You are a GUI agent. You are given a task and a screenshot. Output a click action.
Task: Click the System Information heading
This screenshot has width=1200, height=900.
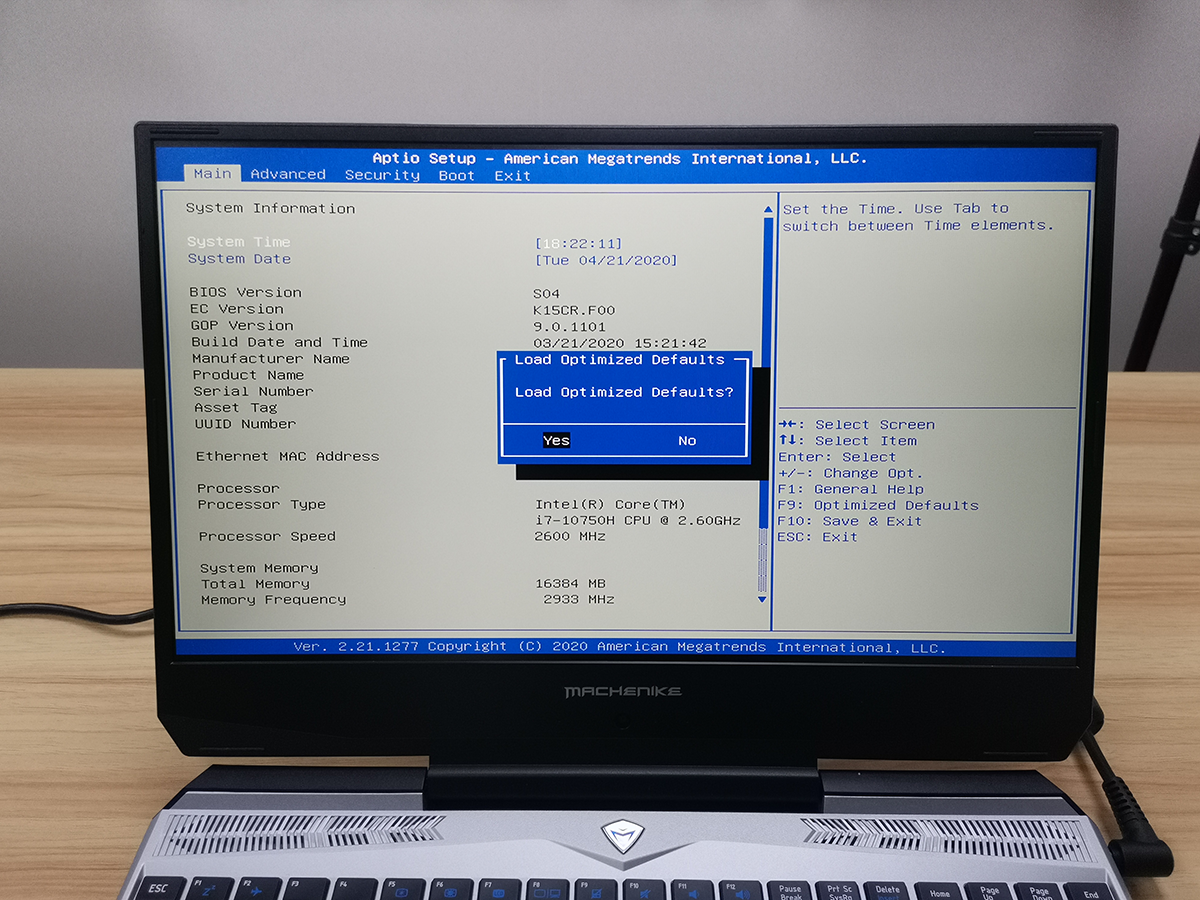[270, 208]
